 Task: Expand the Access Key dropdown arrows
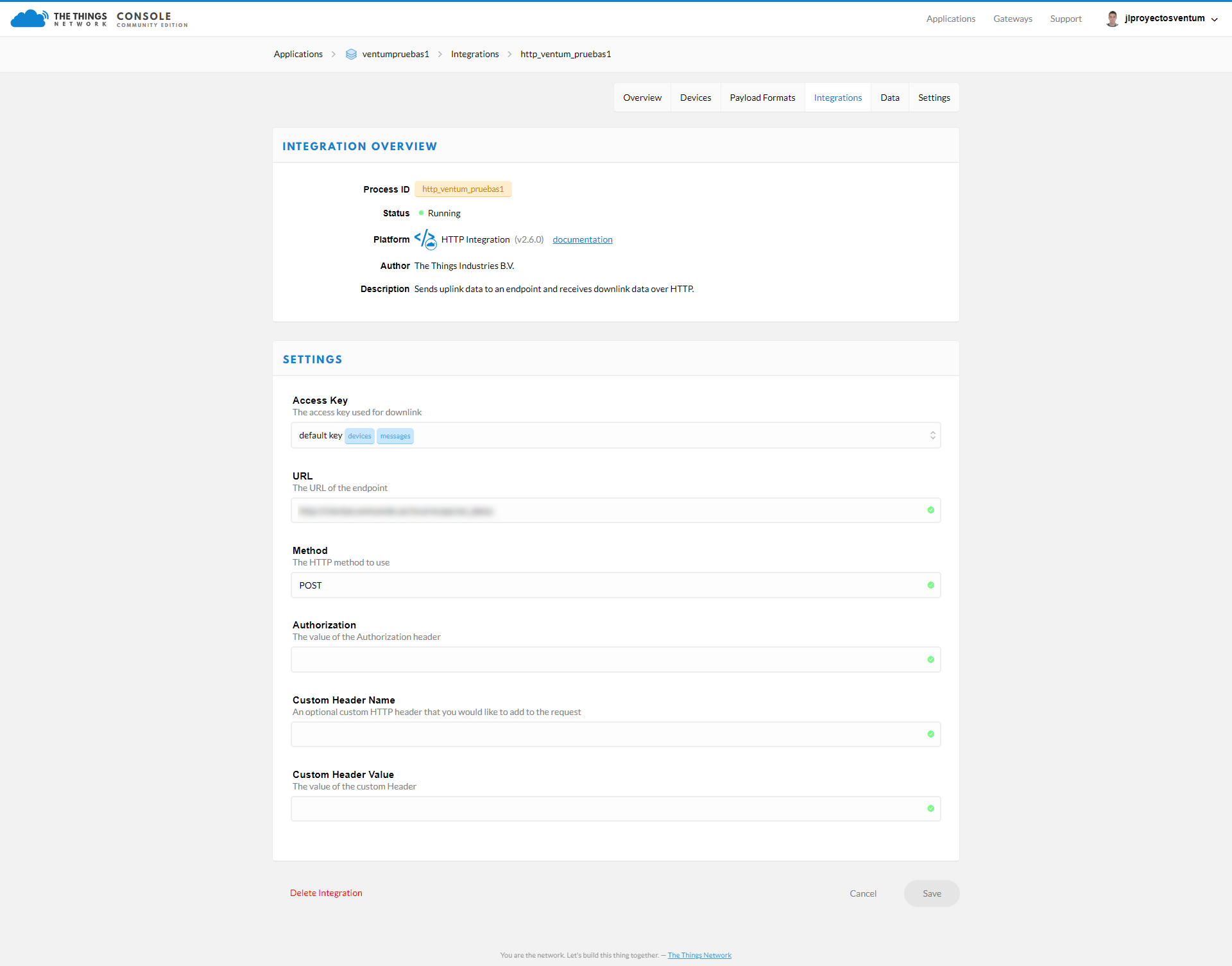932,435
